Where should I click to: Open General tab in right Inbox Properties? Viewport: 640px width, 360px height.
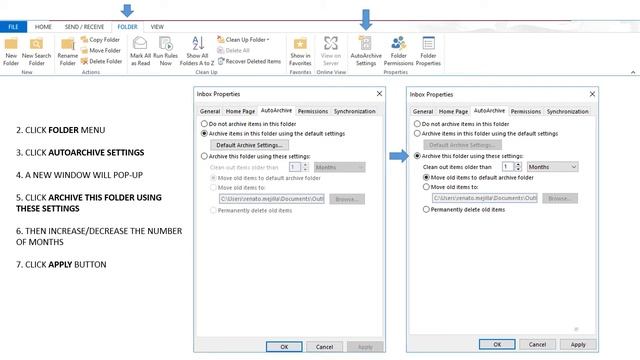point(423,111)
